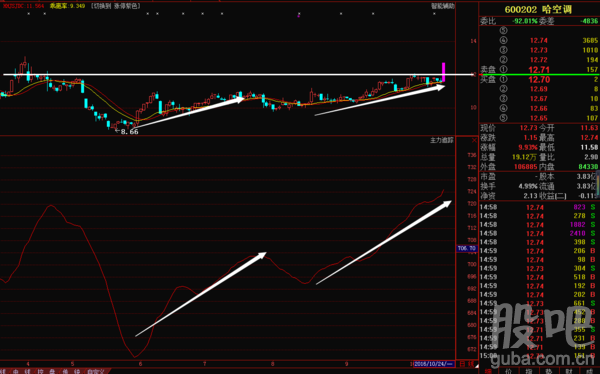The height and width of the screenshot is (374, 600).
Task: Select the 价 tab below the trade list
Action: 509,371
